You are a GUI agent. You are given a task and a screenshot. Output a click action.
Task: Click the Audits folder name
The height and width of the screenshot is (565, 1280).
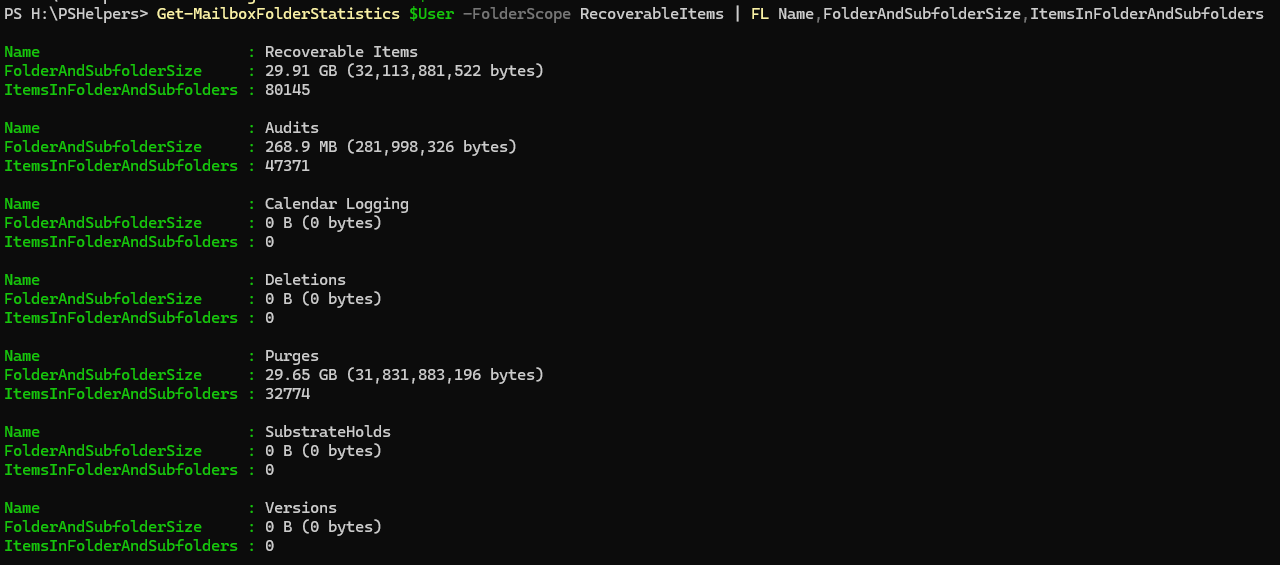tap(292, 128)
